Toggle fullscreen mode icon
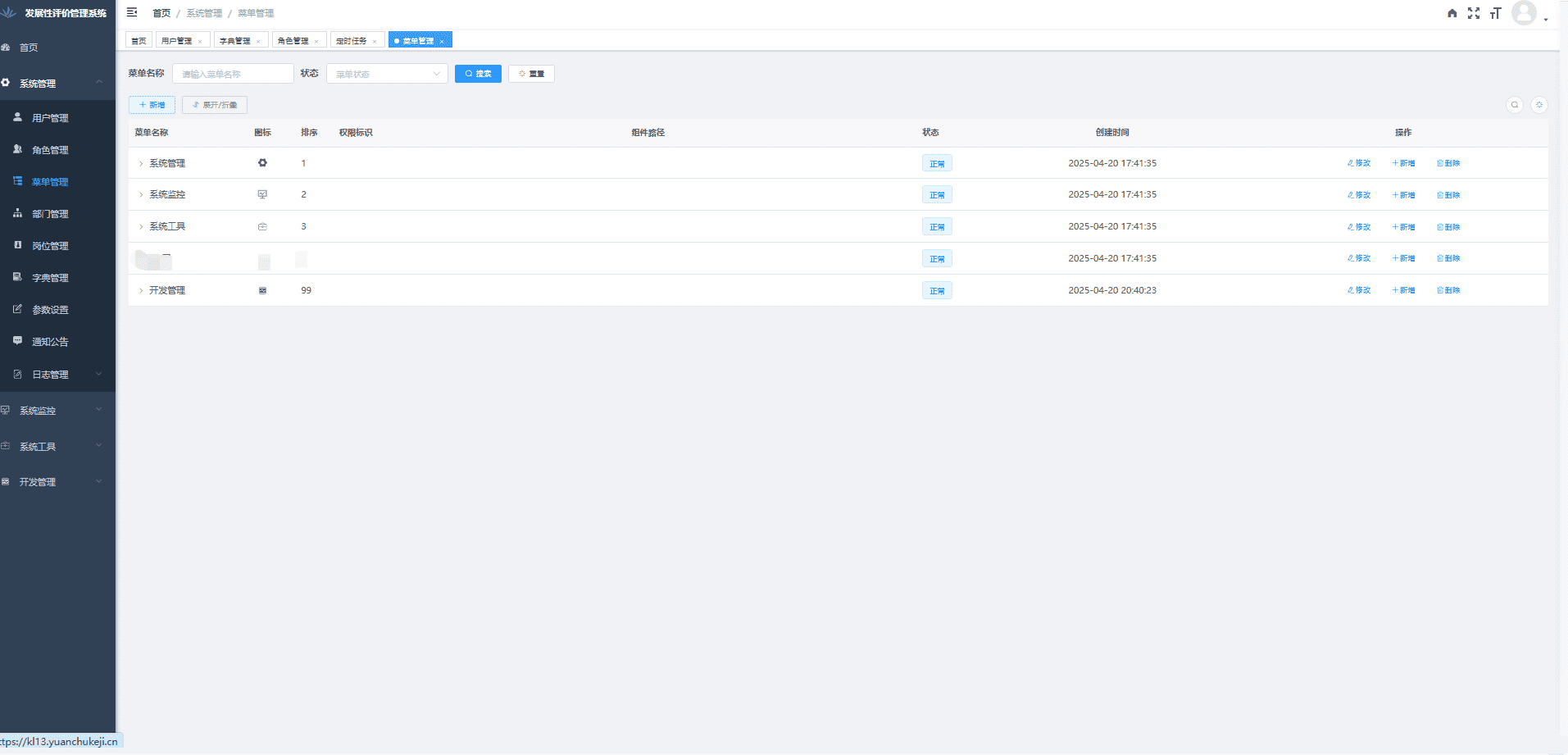The image size is (1568, 755). click(x=1473, y=13)
